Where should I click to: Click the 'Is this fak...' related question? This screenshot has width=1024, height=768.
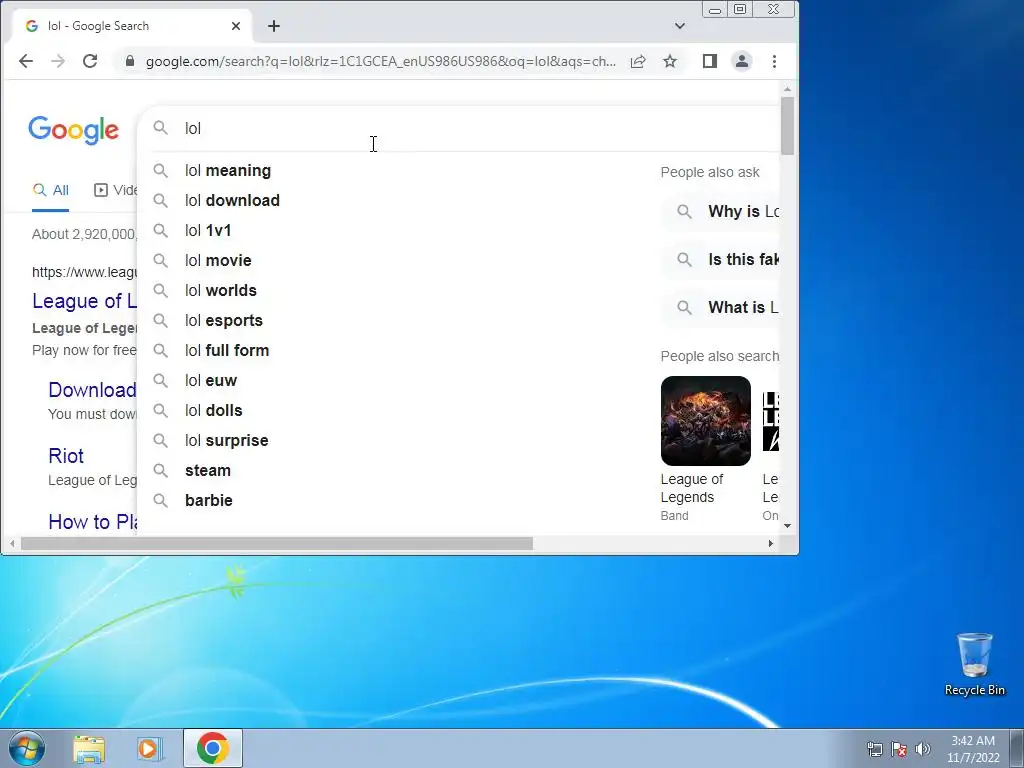pos(720,260)
